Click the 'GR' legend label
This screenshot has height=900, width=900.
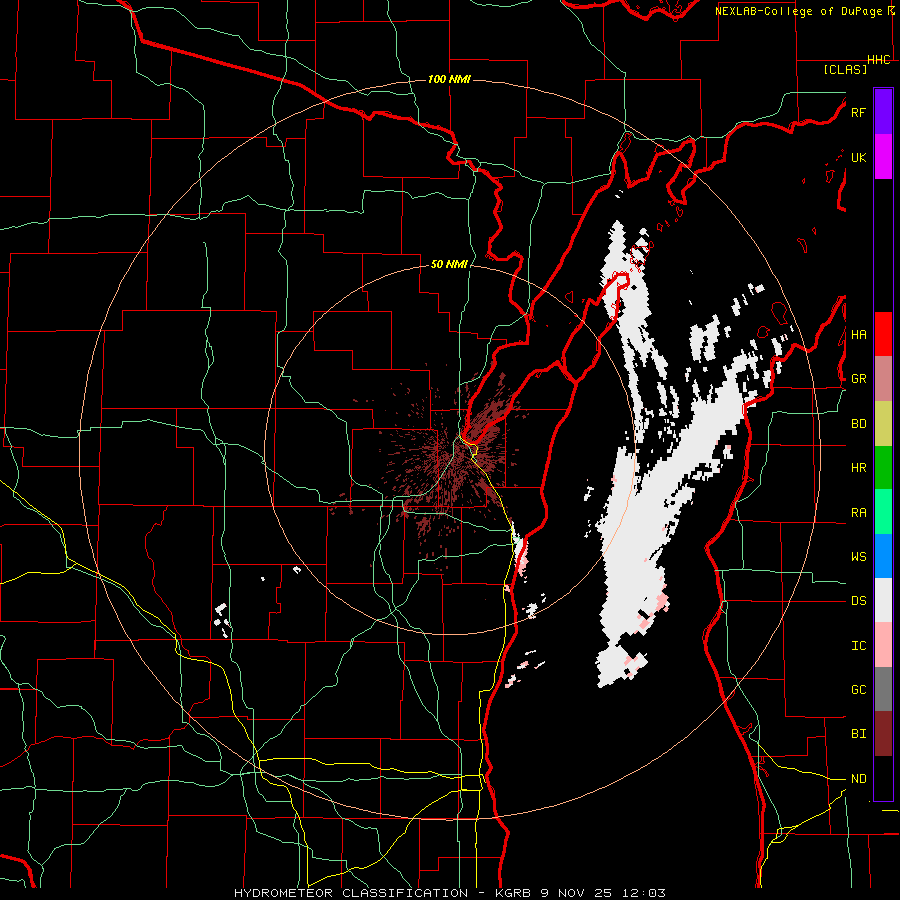coord(858,379)
